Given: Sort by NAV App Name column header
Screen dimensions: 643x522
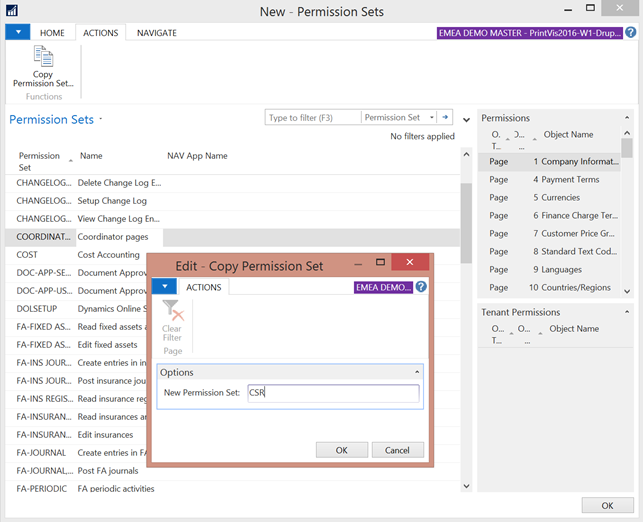Looking at the screenshot, I should 197,156.
